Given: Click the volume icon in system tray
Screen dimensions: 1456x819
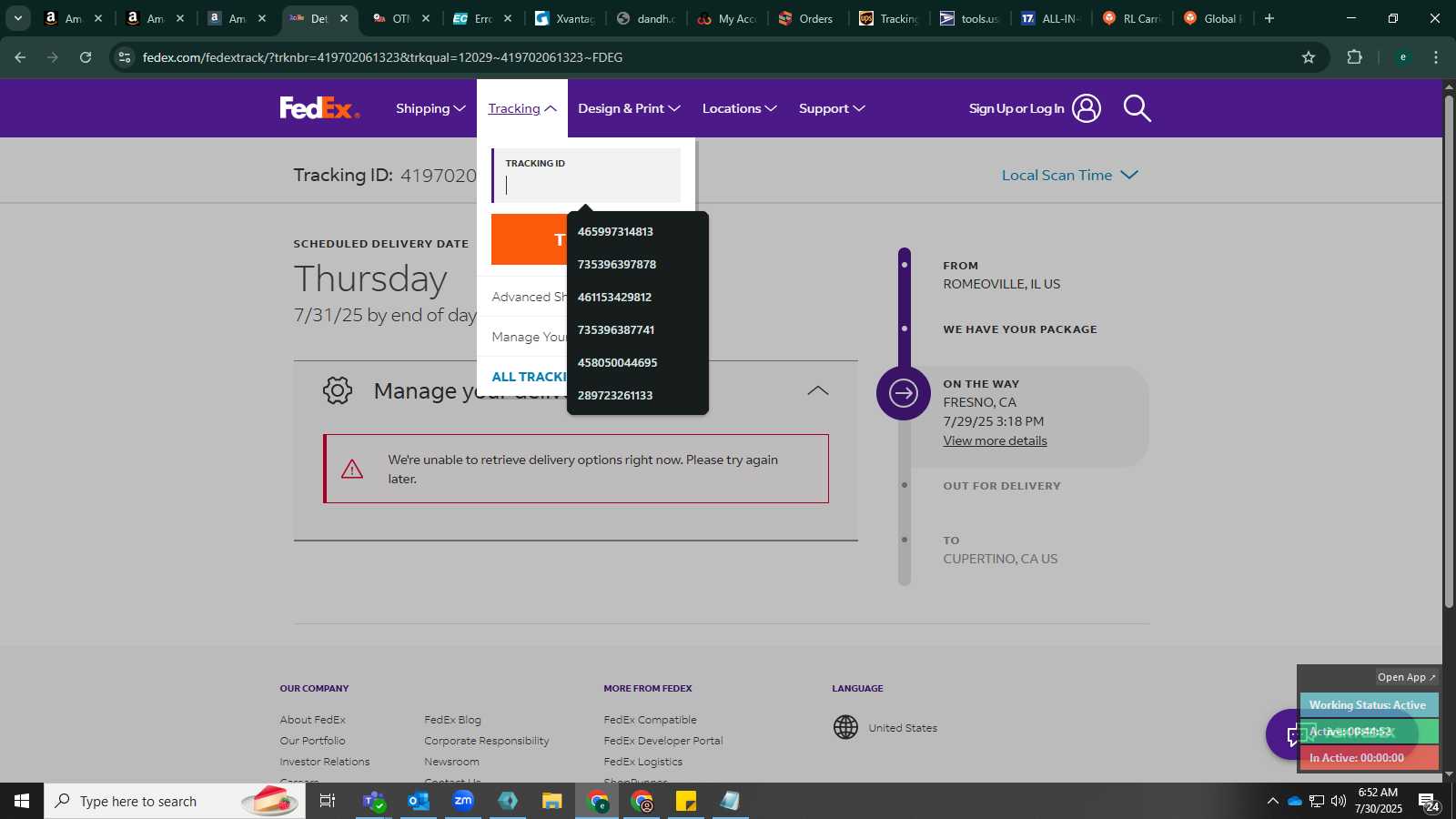Looking at the screenshot, I should point(1338,801).
